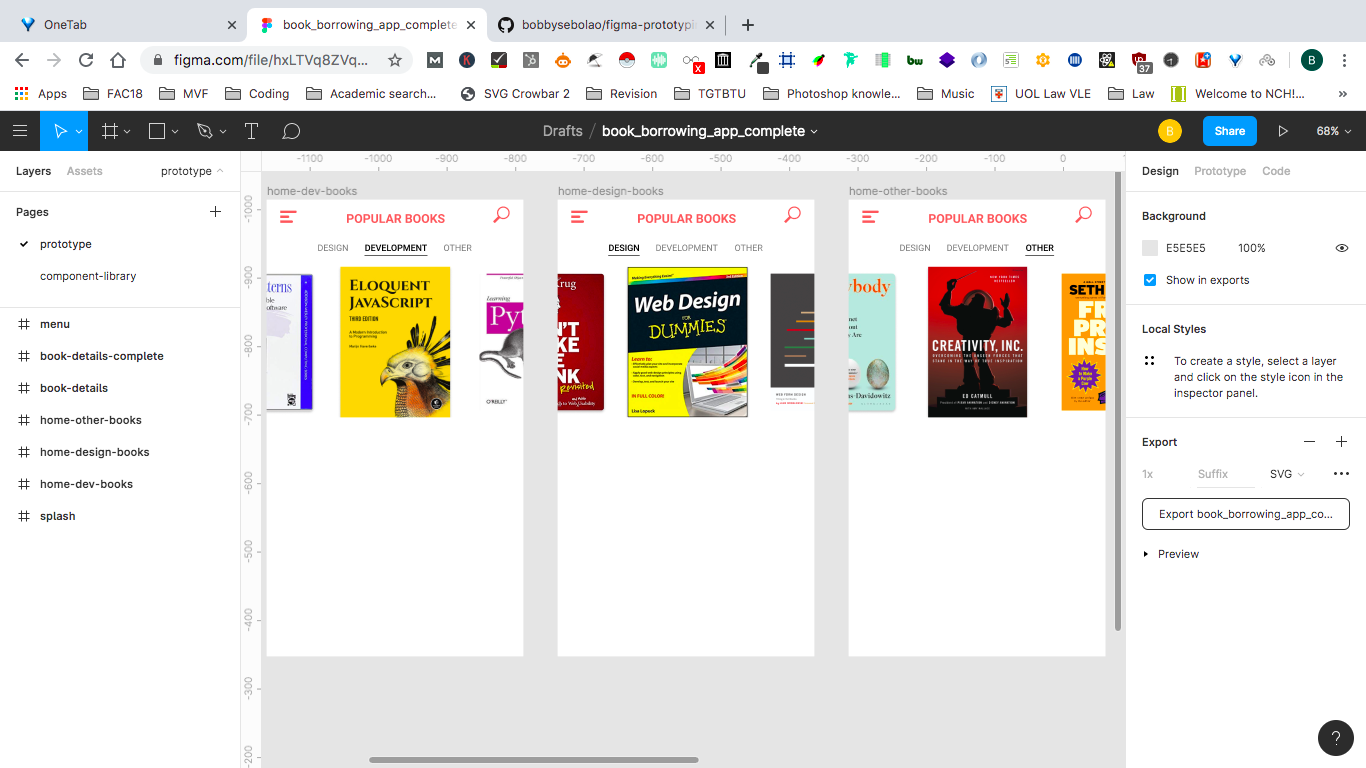This screenshot has height=768, width=1366.
Task: Open the help question mark button
Action: [x=1336, y=738]
